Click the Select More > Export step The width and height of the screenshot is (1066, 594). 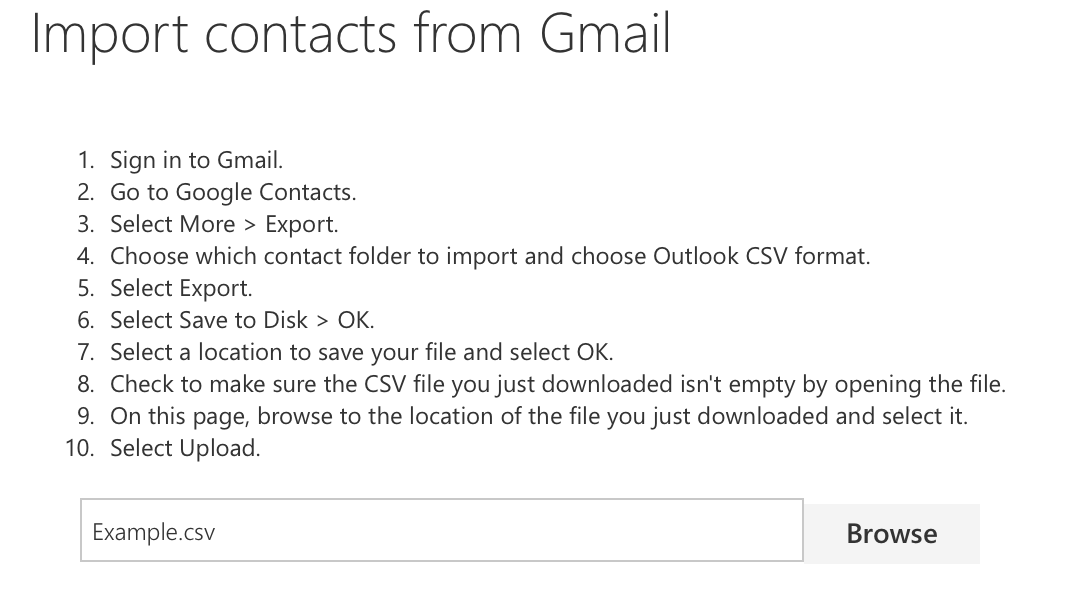(x=224, y=224)
